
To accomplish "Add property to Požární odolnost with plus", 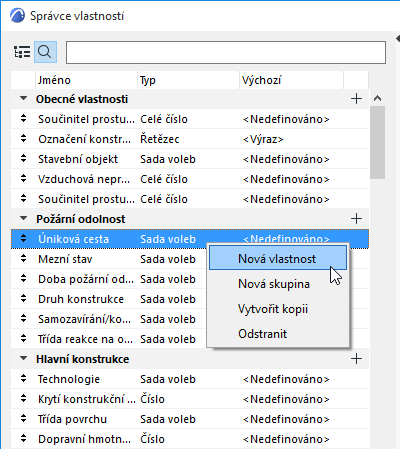I will pos(356,219).
